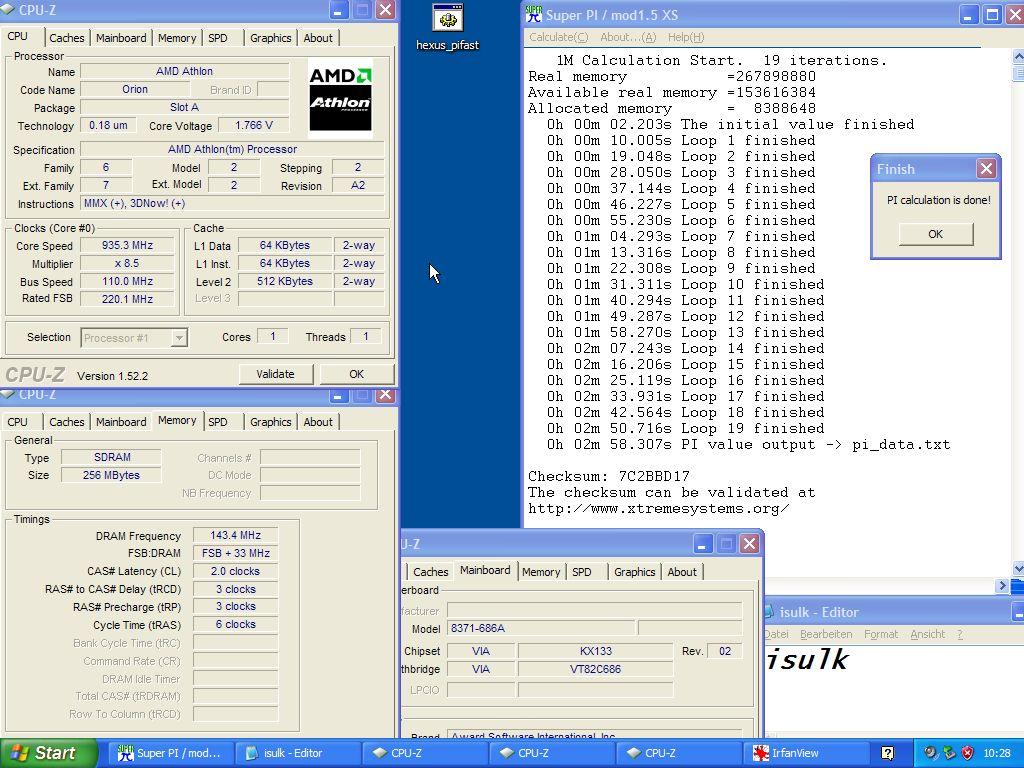1024x768 pixels.
Task: Click the top CPU-Z window title icon
Action: coord(8,9)
